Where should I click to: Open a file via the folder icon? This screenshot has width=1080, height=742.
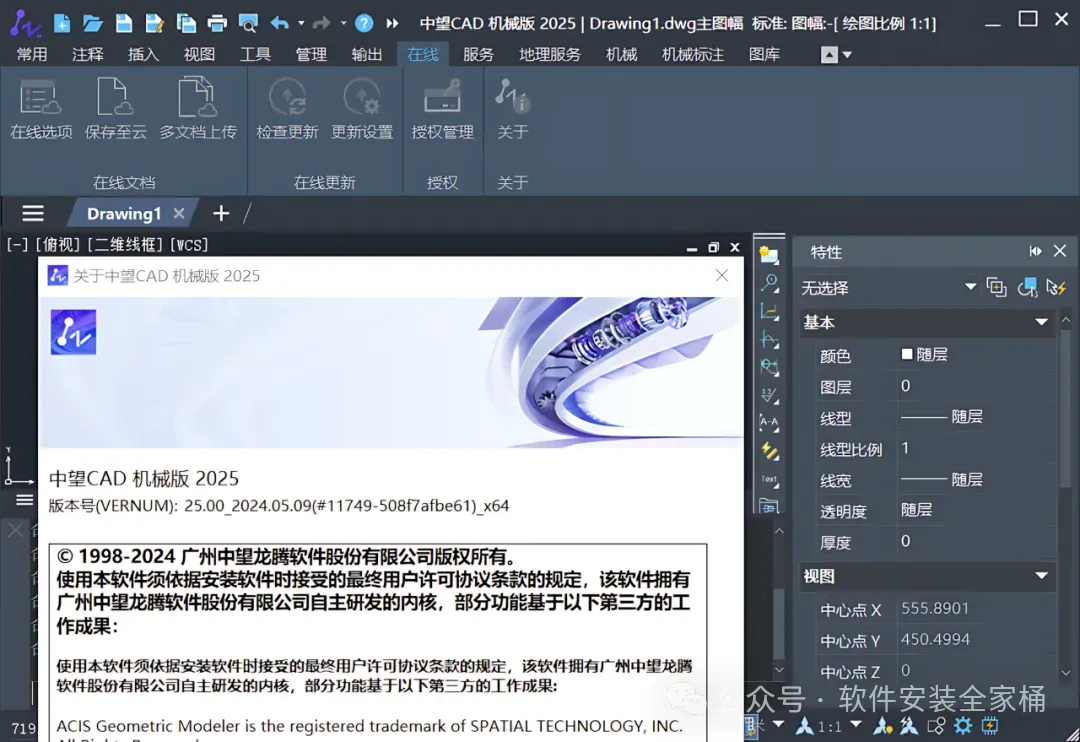pyautogui.click(x=92, y=23)
